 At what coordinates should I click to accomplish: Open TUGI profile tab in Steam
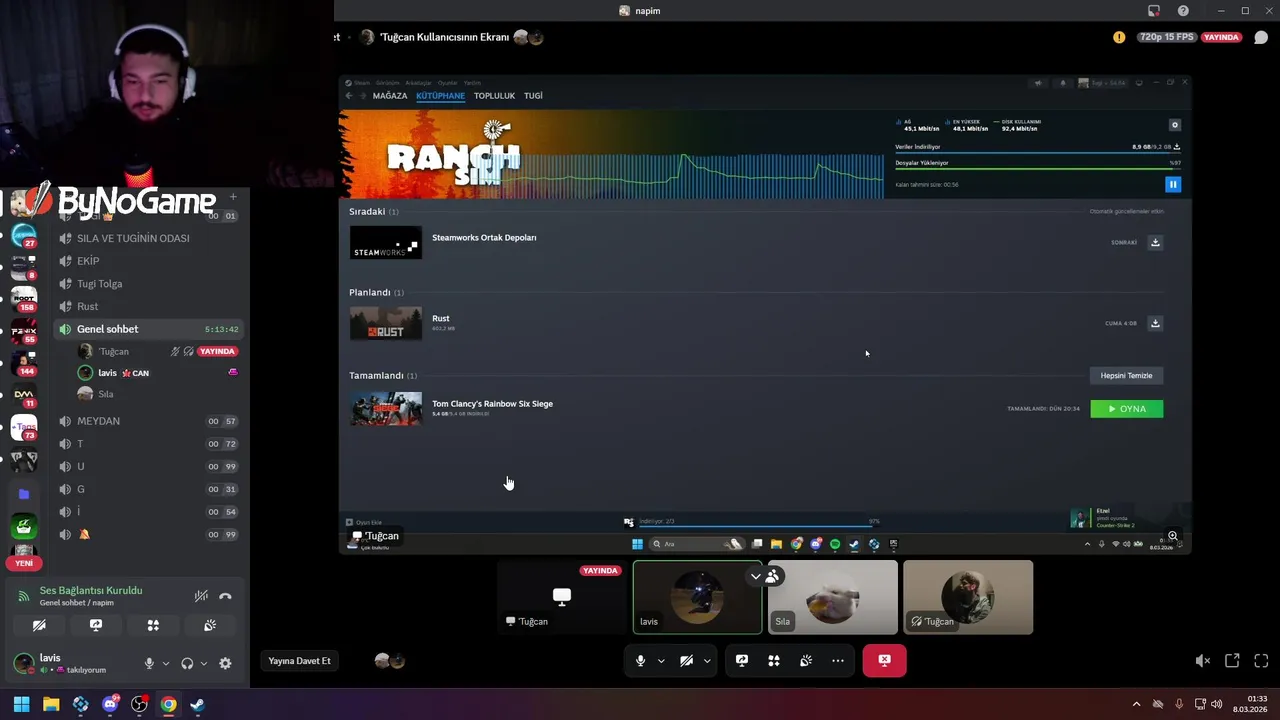pos(533,96)
